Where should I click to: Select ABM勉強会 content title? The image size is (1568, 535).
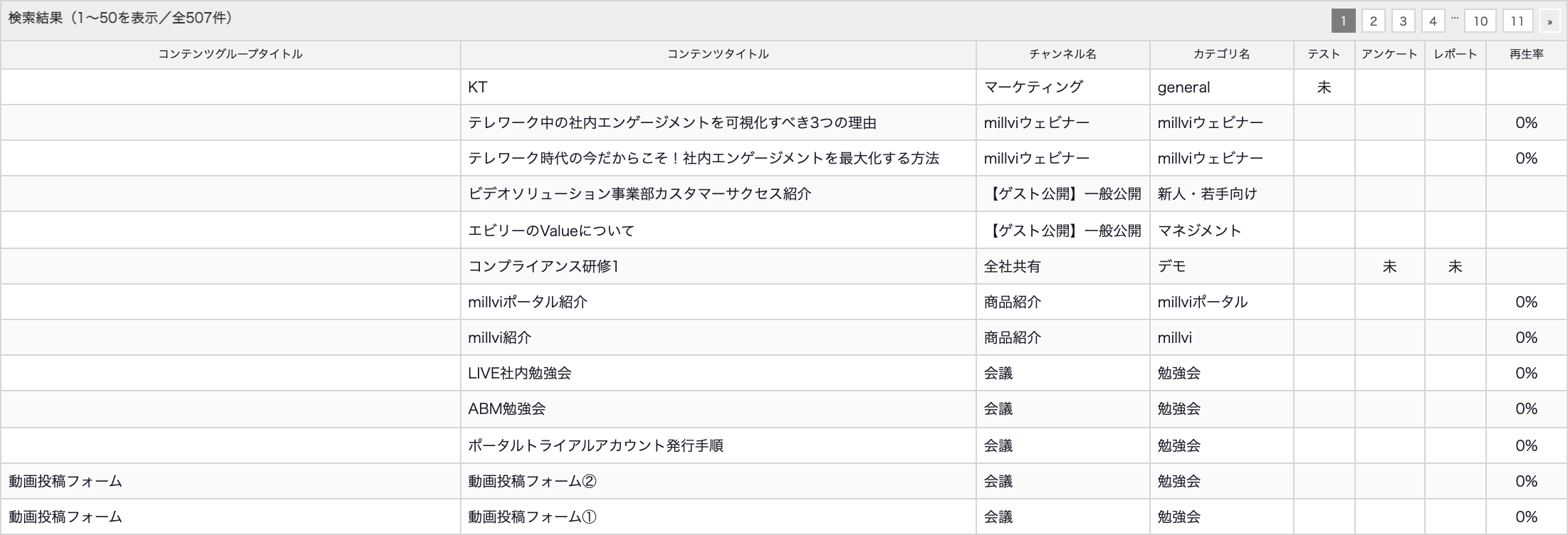[507, 408]
